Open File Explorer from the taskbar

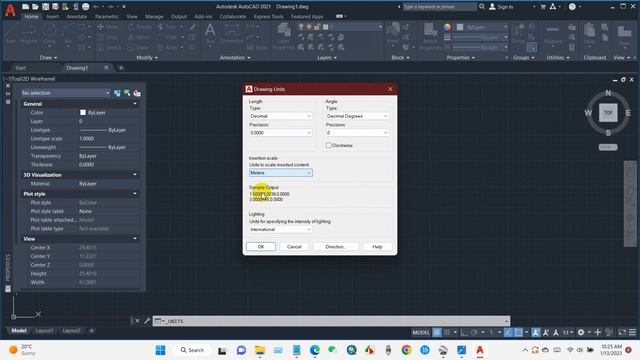tap(260, 350)
